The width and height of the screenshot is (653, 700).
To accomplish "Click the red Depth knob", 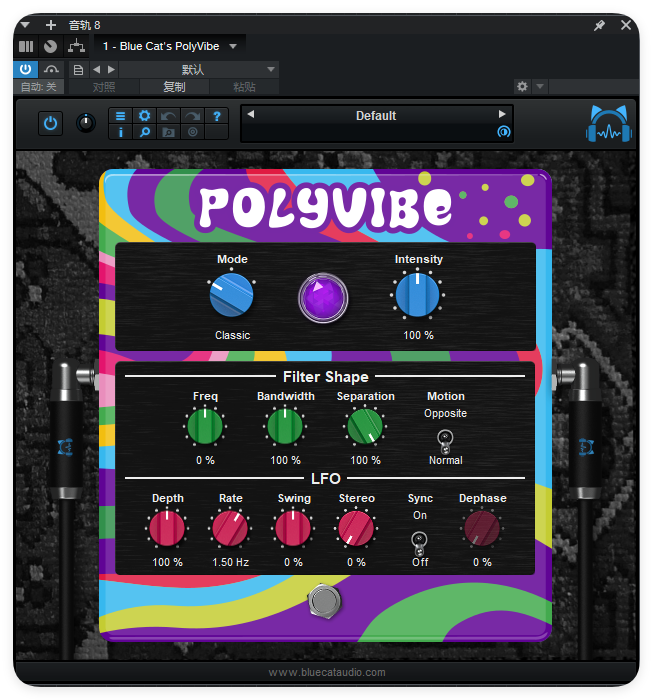I will tap(167, 529).
